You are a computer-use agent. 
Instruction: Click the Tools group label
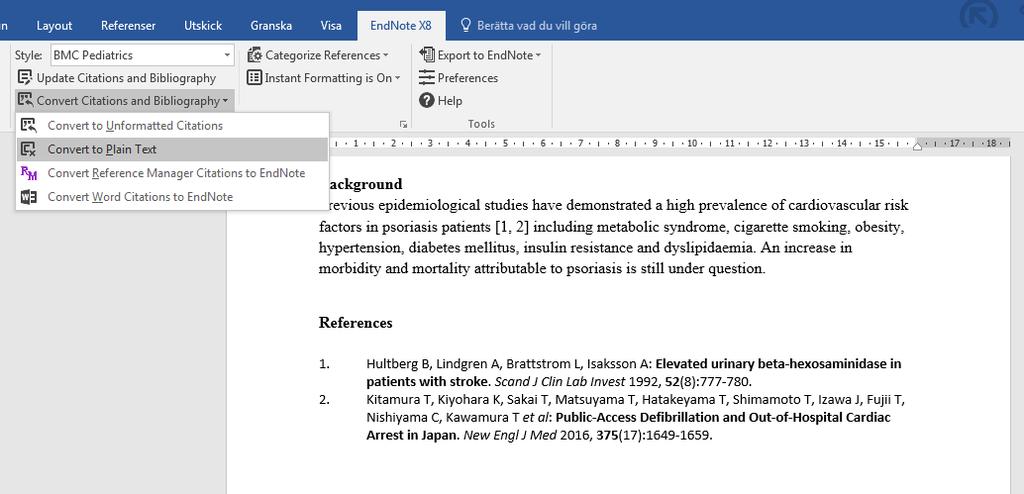[481, 124]
